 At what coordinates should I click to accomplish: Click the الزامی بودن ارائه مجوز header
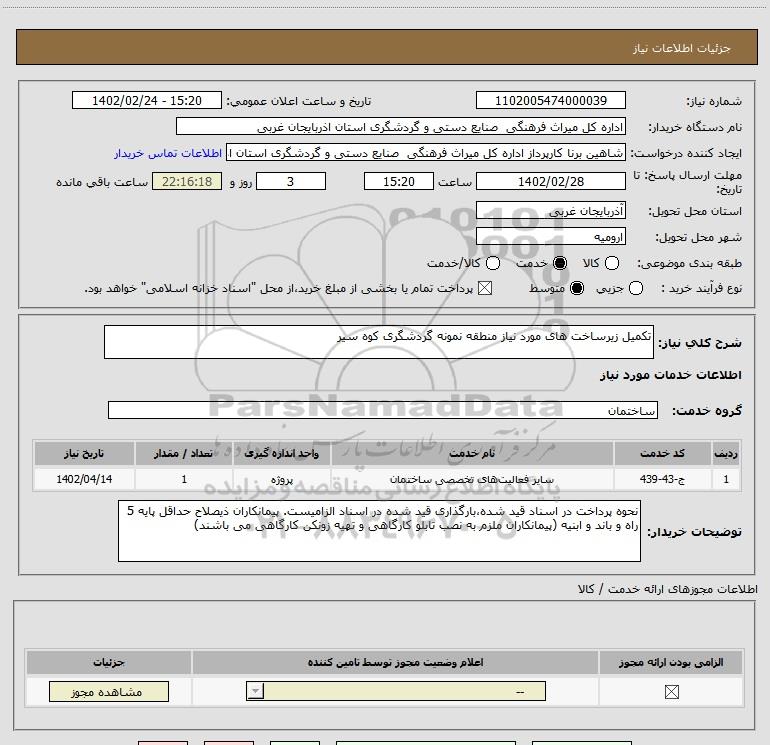pyautogui.click(x=671, y=662)
